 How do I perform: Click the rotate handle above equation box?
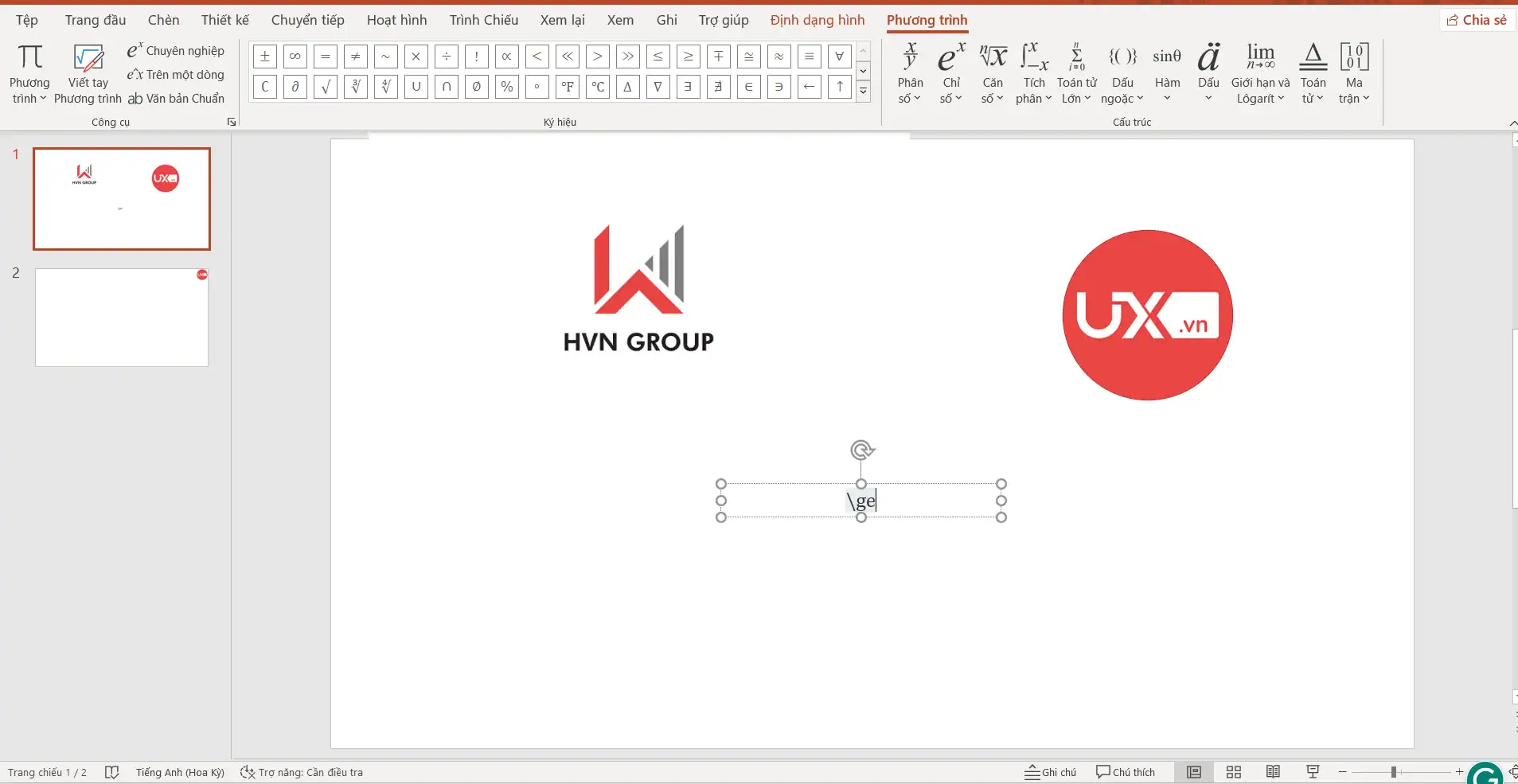pos(861,451)
